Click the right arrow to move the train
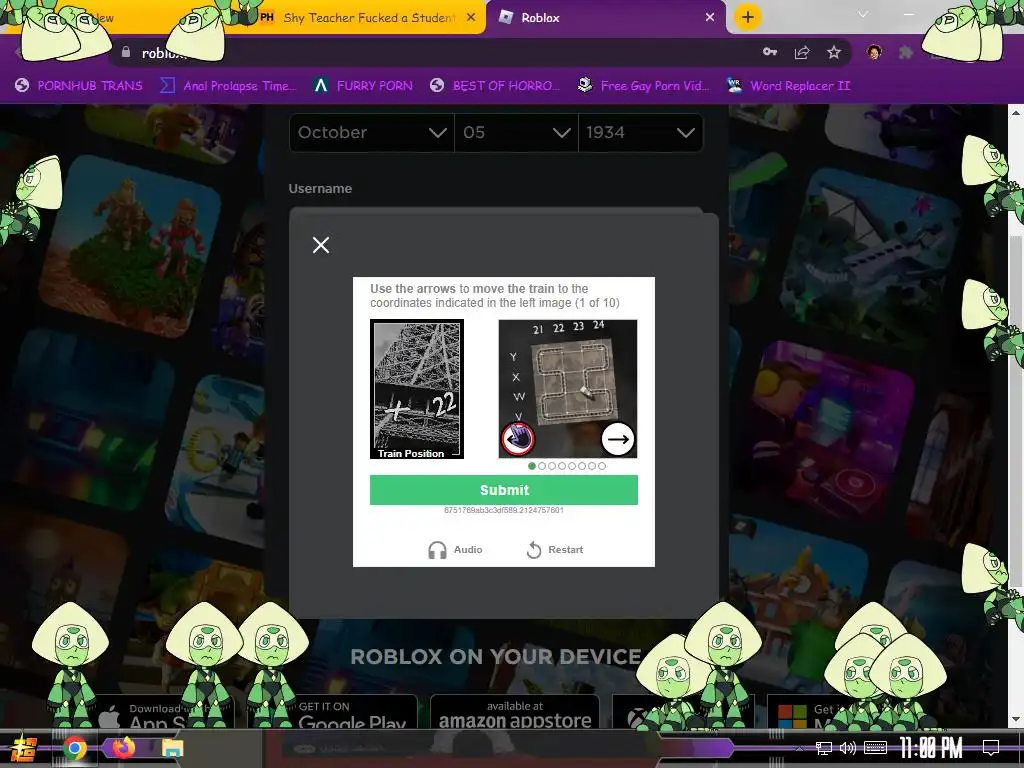1024x768 pixels. pyautogui.click(x=617, y=439)
